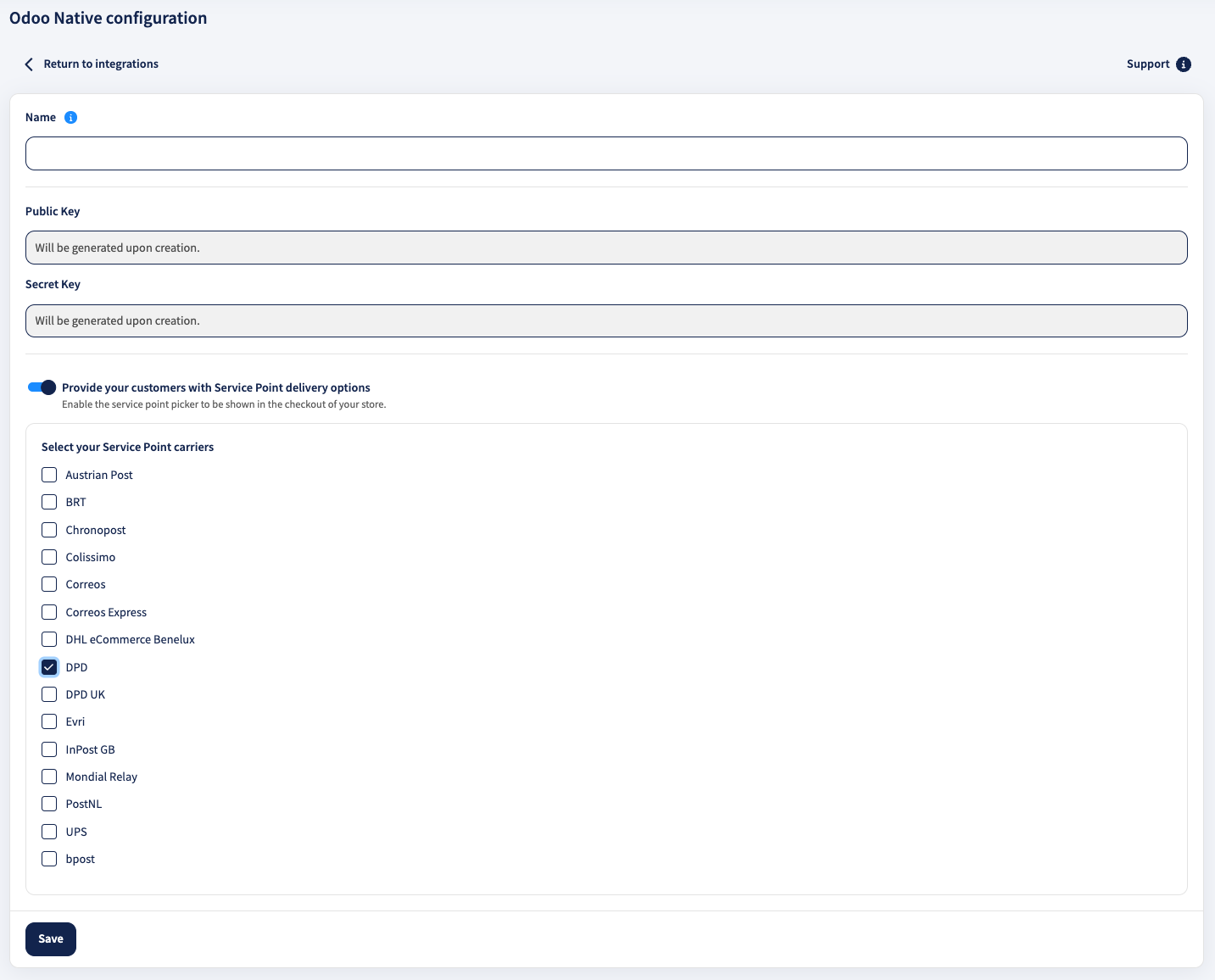Select Chronopost as a carrier
Viewport: 1215px width, 980px height.
pos(48,530)
